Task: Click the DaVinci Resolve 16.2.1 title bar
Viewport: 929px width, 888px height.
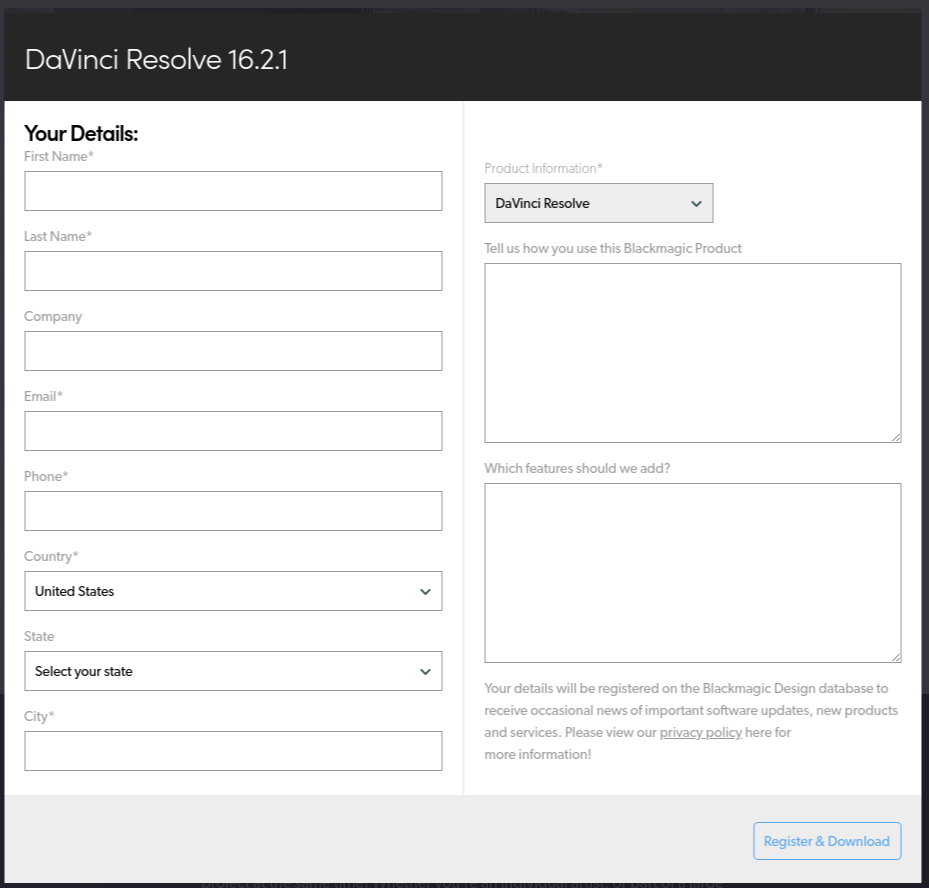Action: (x=155, y=59)
